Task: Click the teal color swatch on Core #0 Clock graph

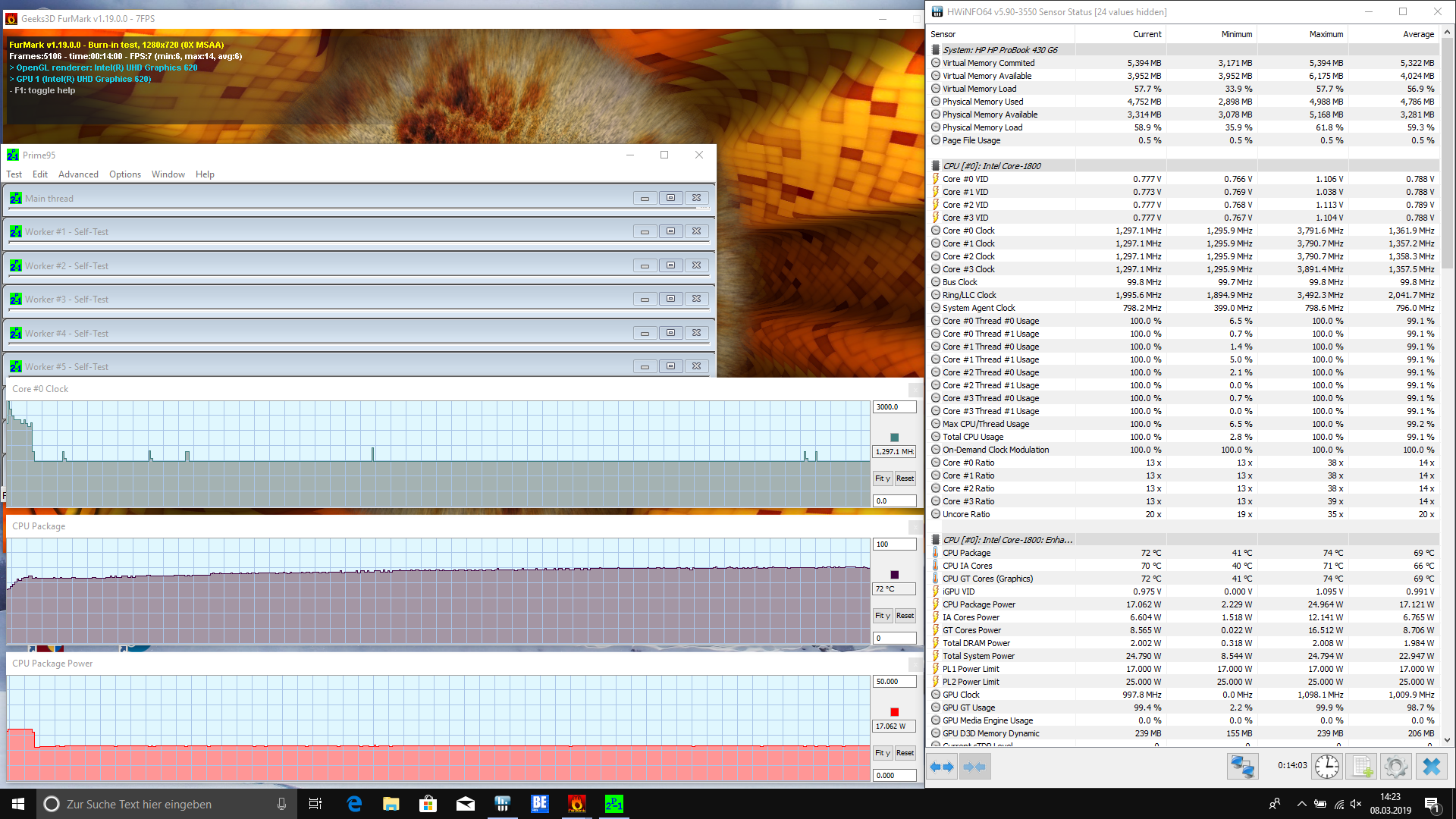Action: [895, 438]
